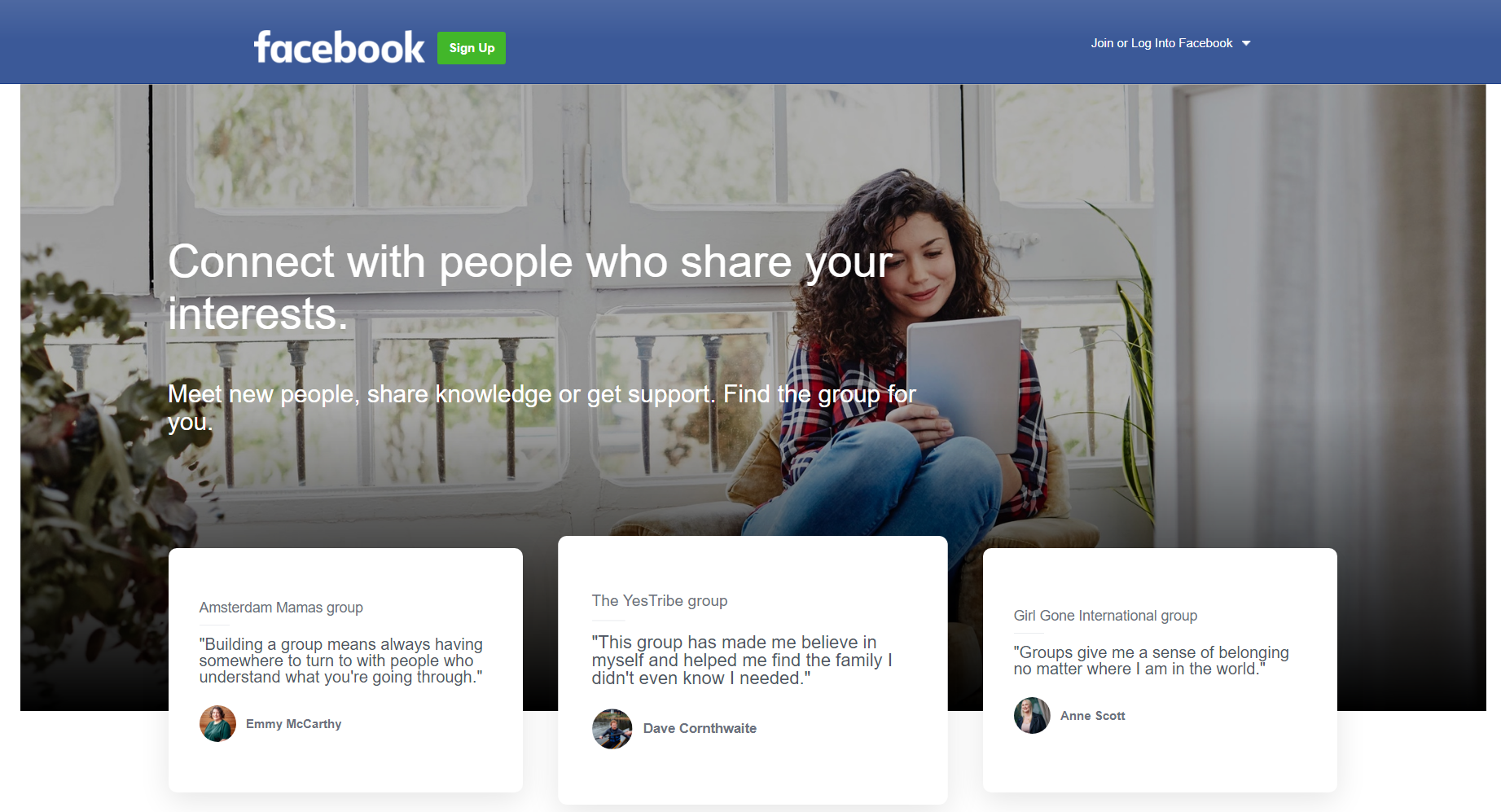Click the 'Meet new people, share knowledge' subheading
This screenshot has height=812, width=1501.
pyautogui.click(x=542, y=407)
